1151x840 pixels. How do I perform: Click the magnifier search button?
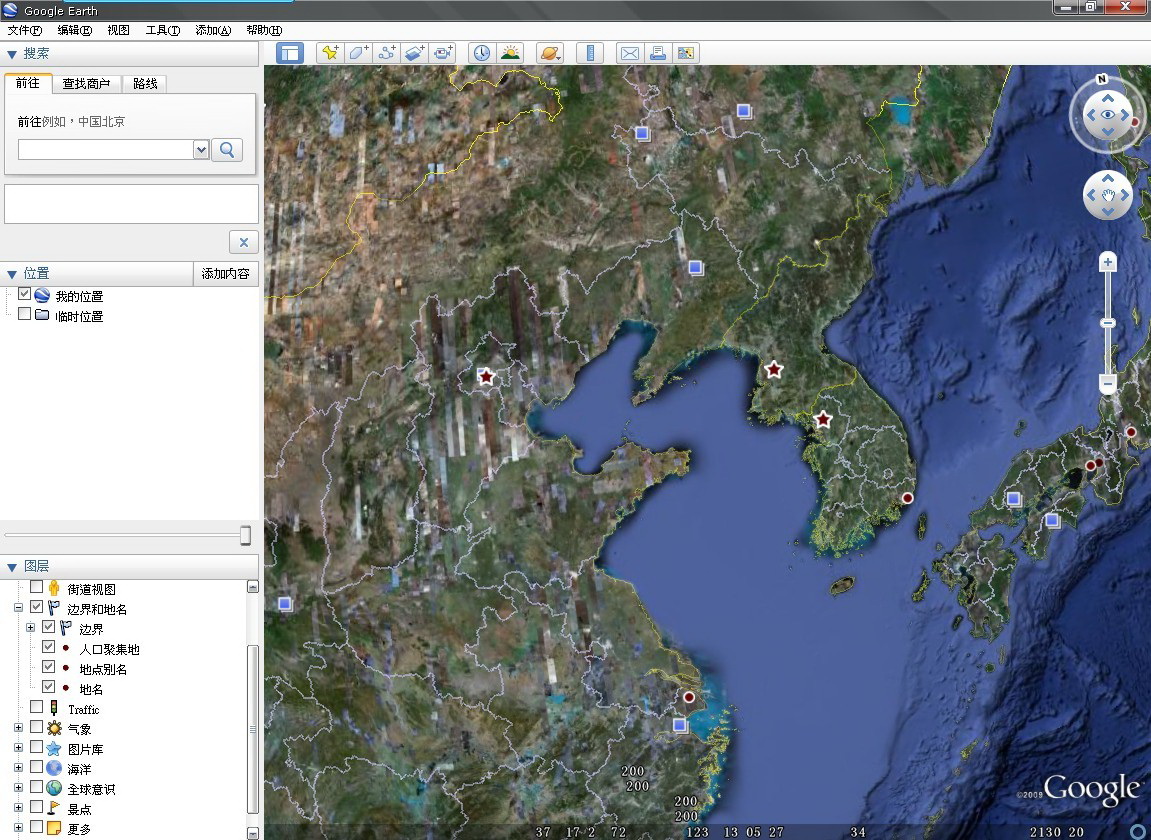coord(227,149)
